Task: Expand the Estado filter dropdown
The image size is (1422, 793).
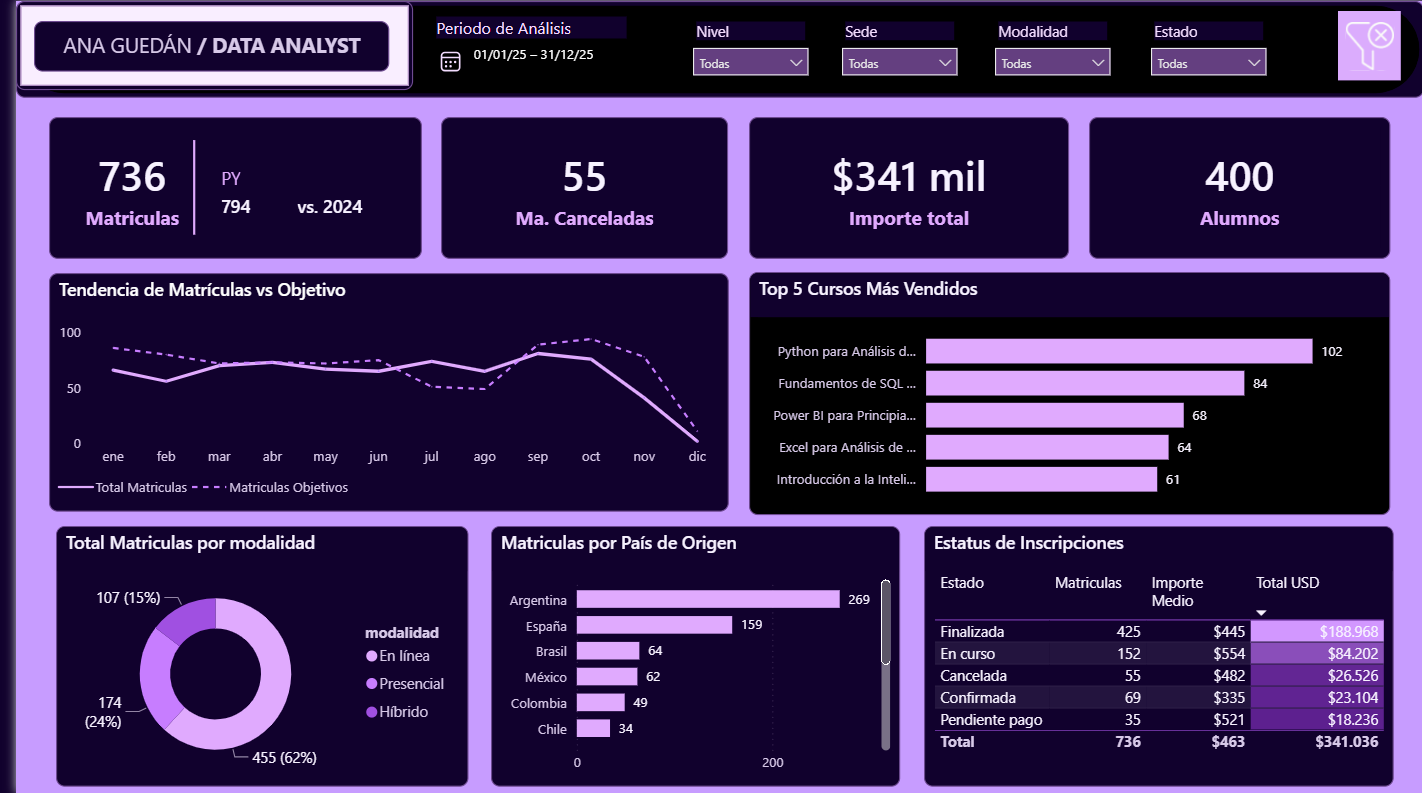Action: click(1208, 63)
